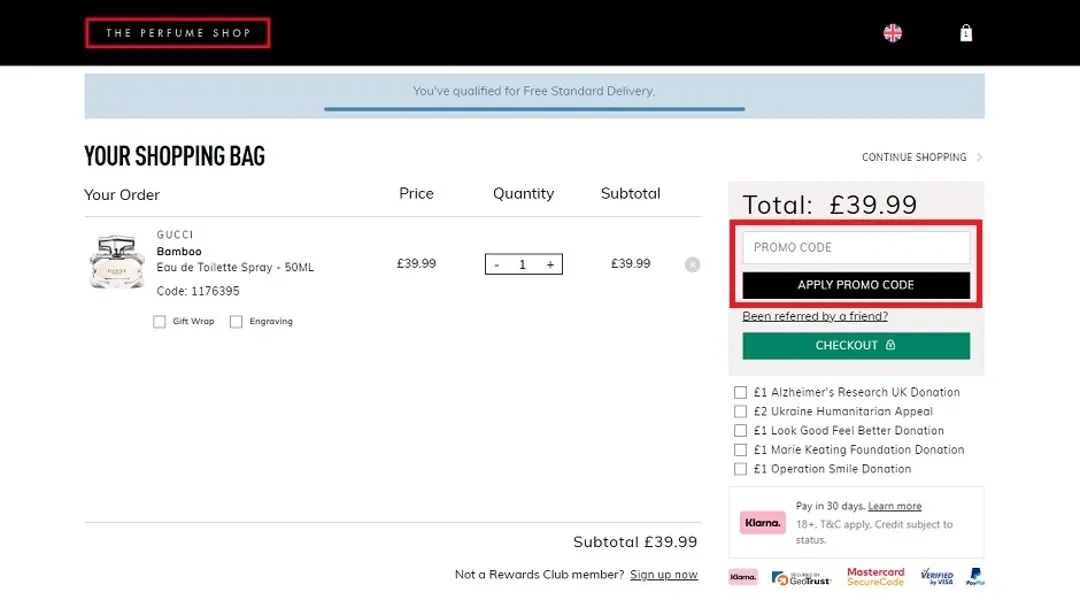Click the Free Standard Delivery progress bar
The width and height of the screenshot is (1080, 600).
click(x=534, y=109)
